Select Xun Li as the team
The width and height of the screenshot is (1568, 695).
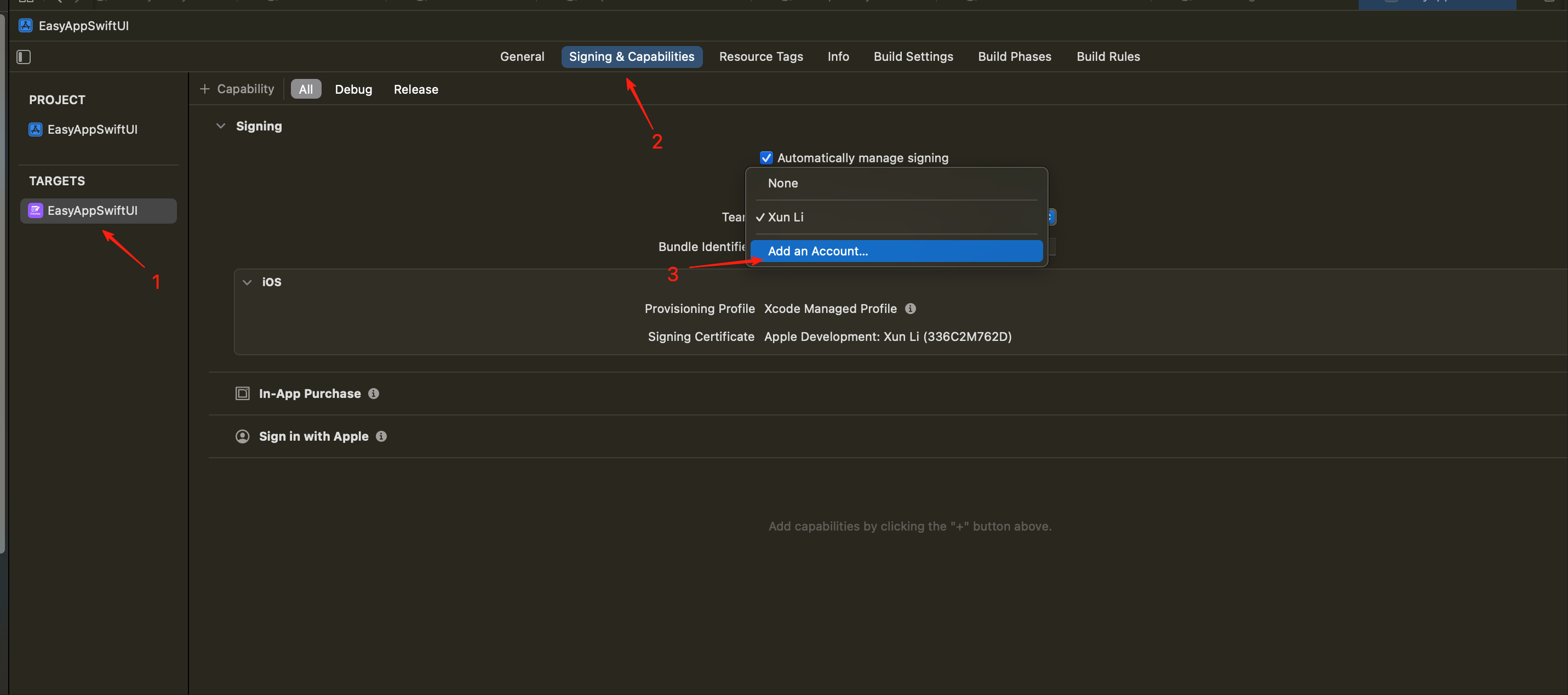tap(785, 217)
